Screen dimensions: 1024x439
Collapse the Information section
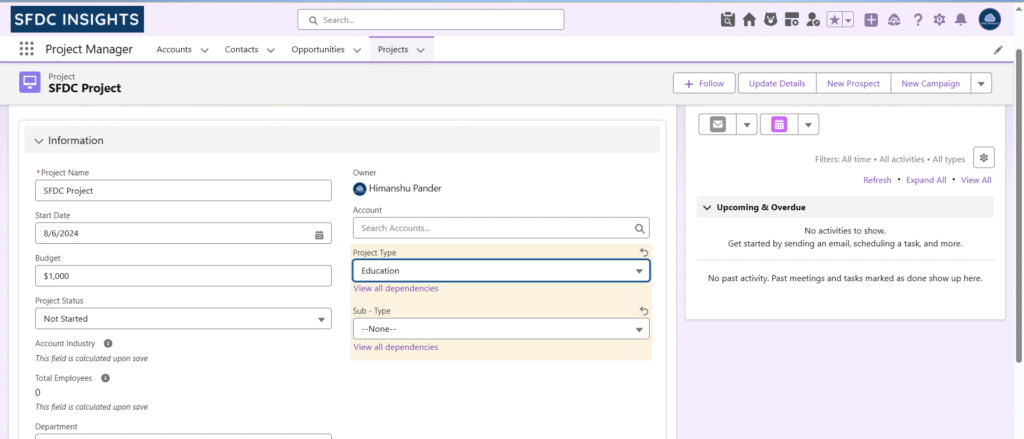point(39,141)
